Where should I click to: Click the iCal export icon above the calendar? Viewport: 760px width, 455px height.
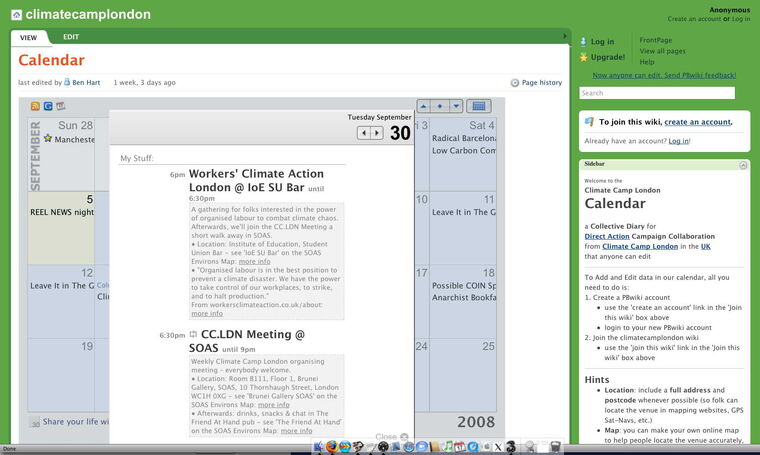point(61,106)
